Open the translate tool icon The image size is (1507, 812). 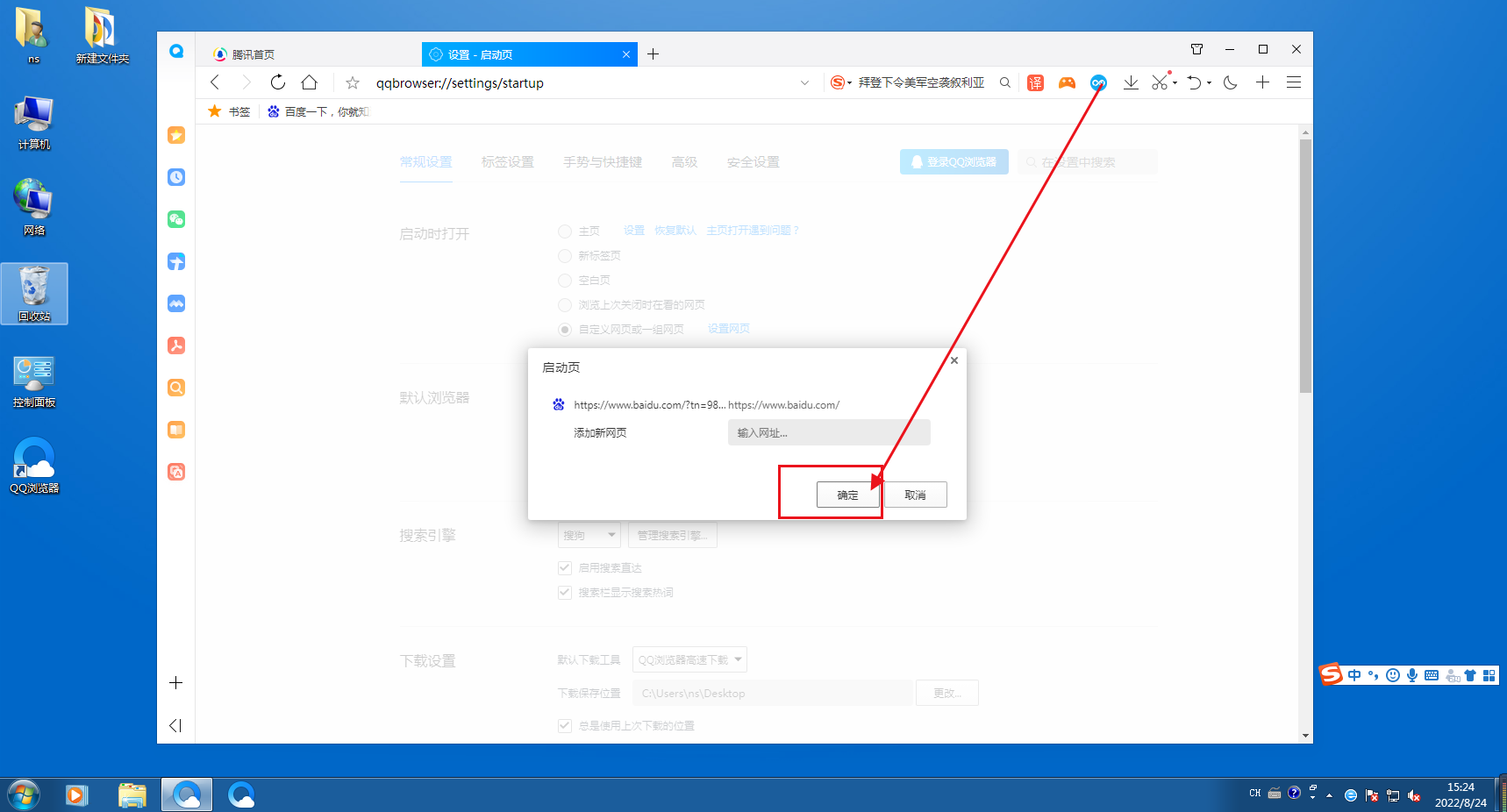[1036, 82]
